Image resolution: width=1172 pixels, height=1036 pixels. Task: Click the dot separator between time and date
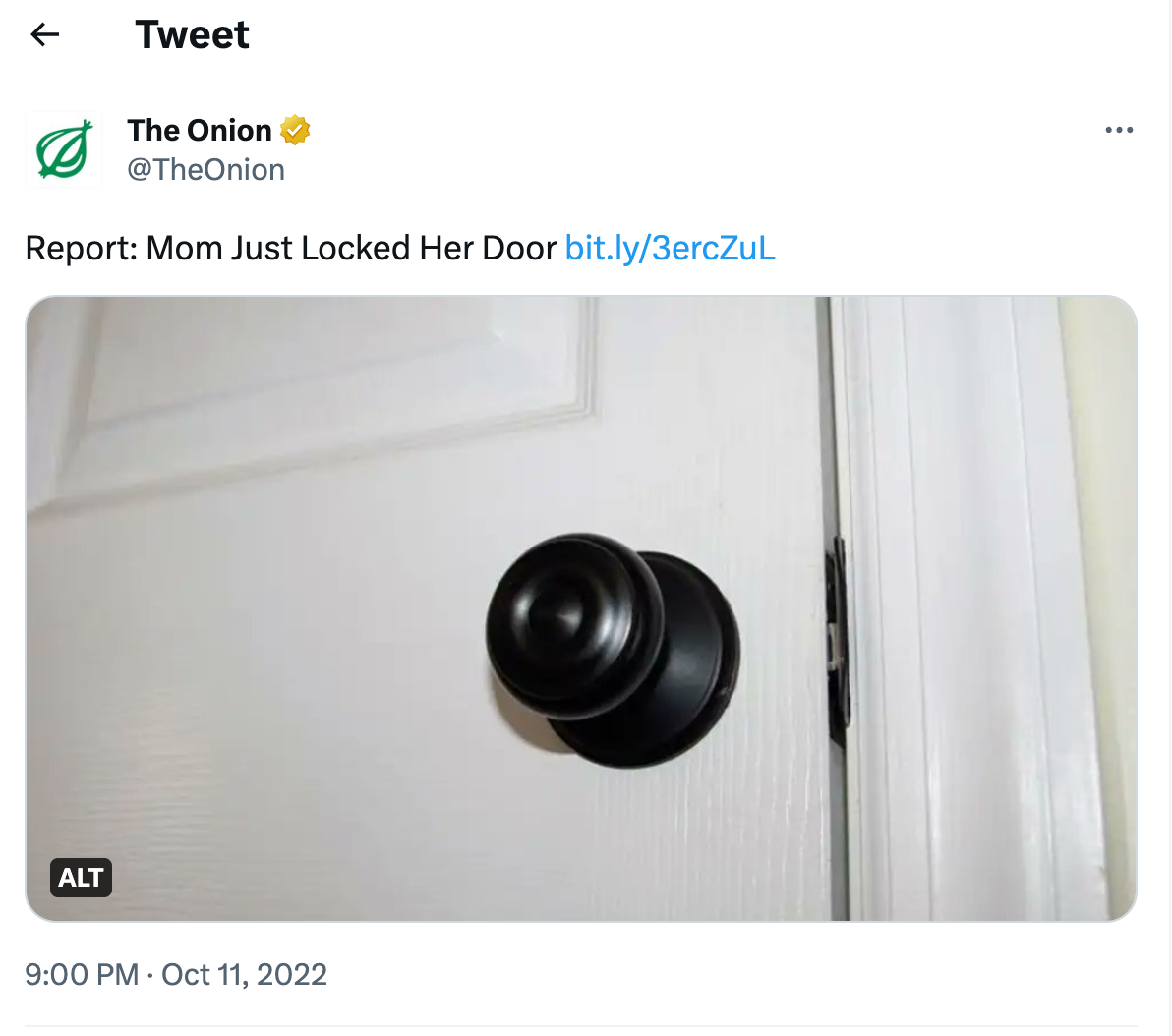click(149, 975)
